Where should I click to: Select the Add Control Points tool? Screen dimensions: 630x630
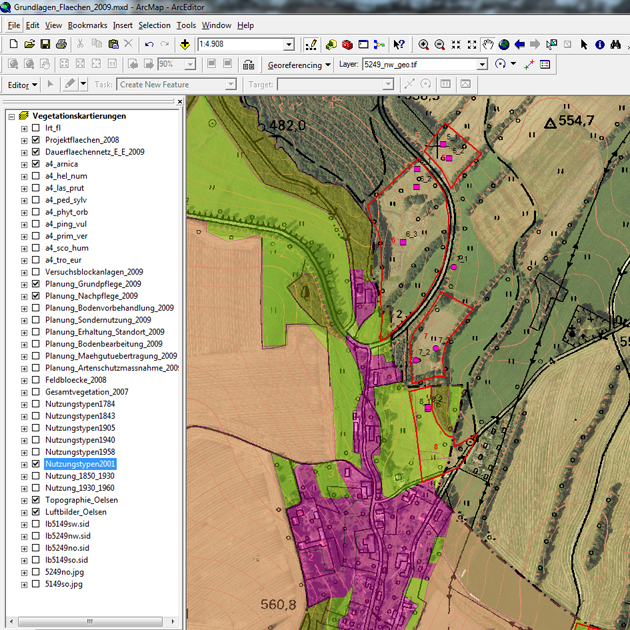pyautogui.click(x=529, y=64)
